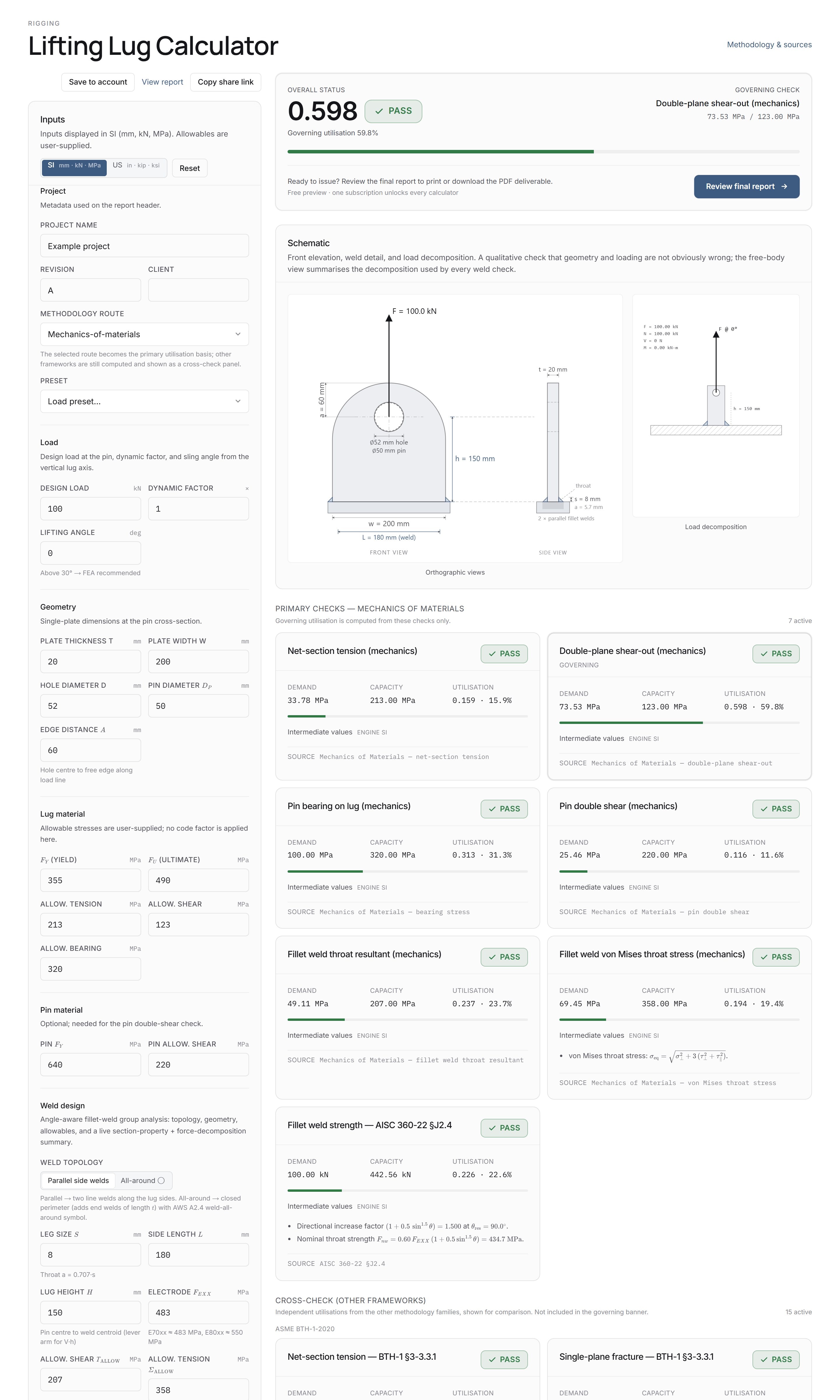The height and width of the screenshot is (1400, 840).
Task: Open Methodology & sources link
Action: click(769, 45)
